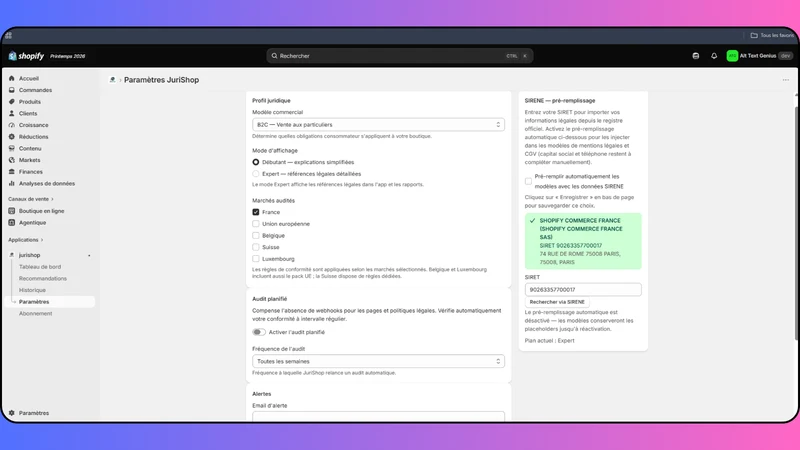Click Boutique en ligne link
Viewport: 800px width, 450px height.
click(41, 211)
